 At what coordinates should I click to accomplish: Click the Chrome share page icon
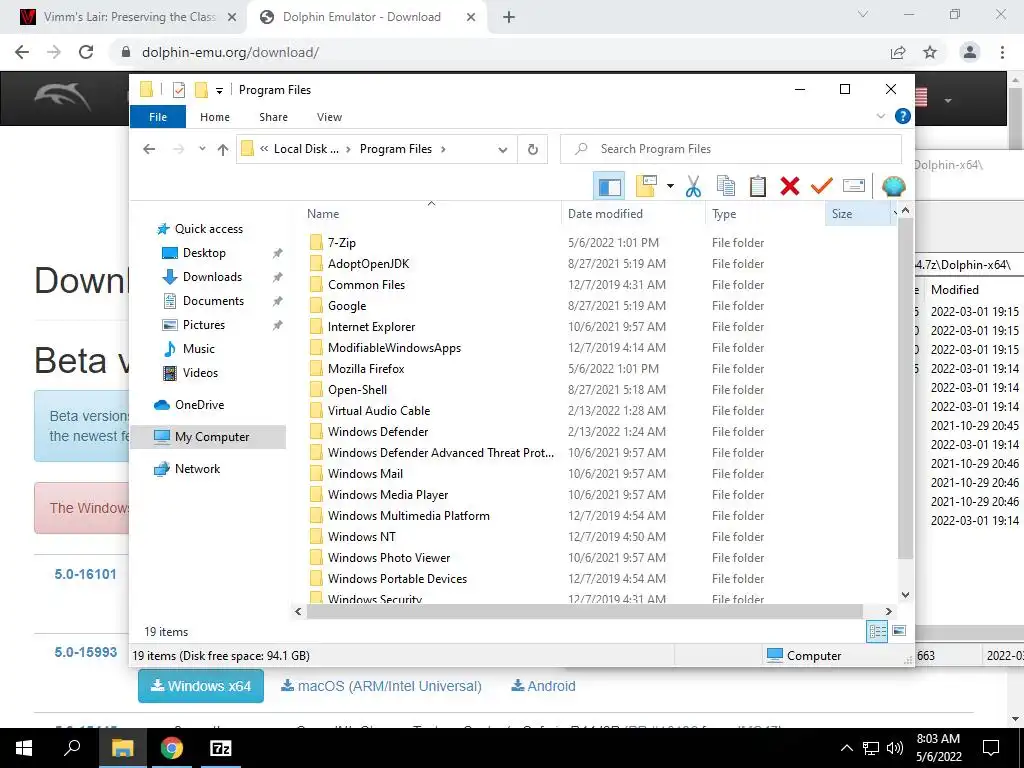pyautogui.click(x=898, y=52)
